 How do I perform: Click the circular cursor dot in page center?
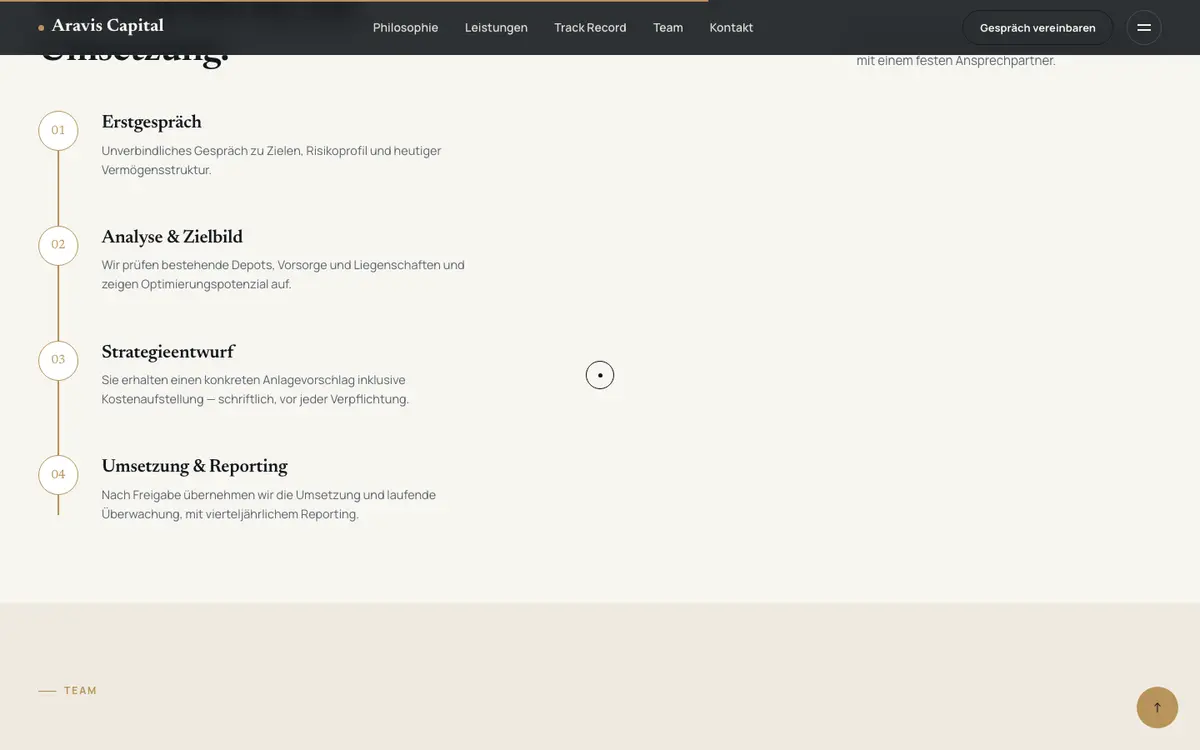(600, 375)
